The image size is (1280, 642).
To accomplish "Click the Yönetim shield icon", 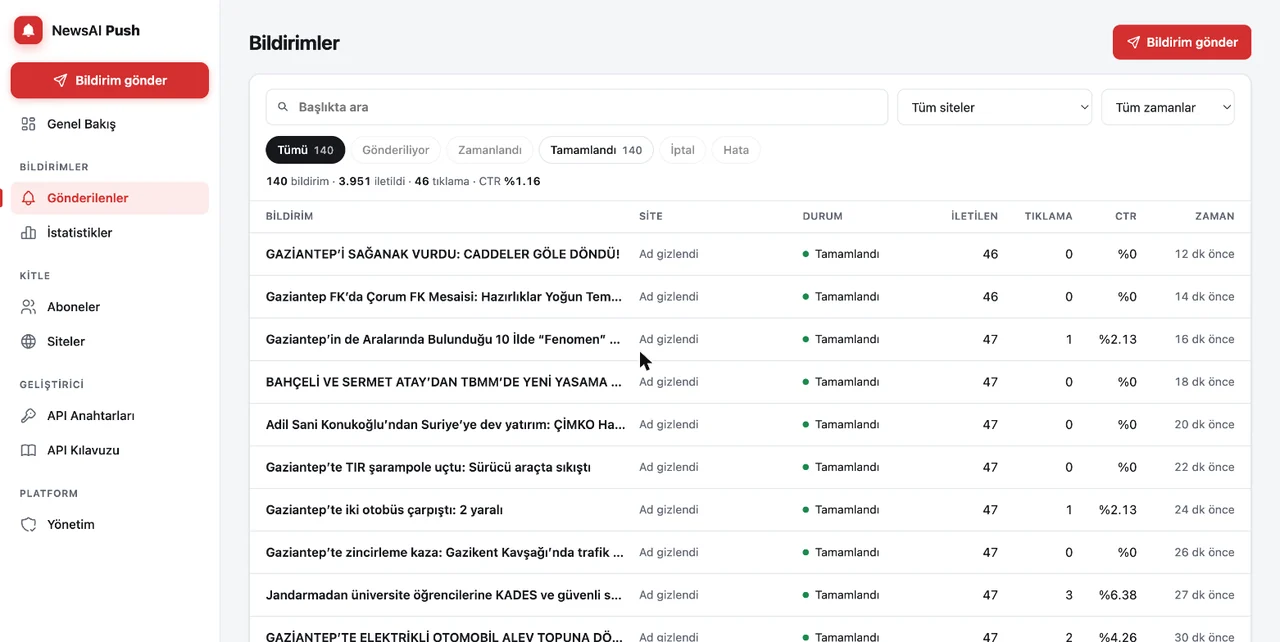I will pyautogui.click(x=29, y=525).
